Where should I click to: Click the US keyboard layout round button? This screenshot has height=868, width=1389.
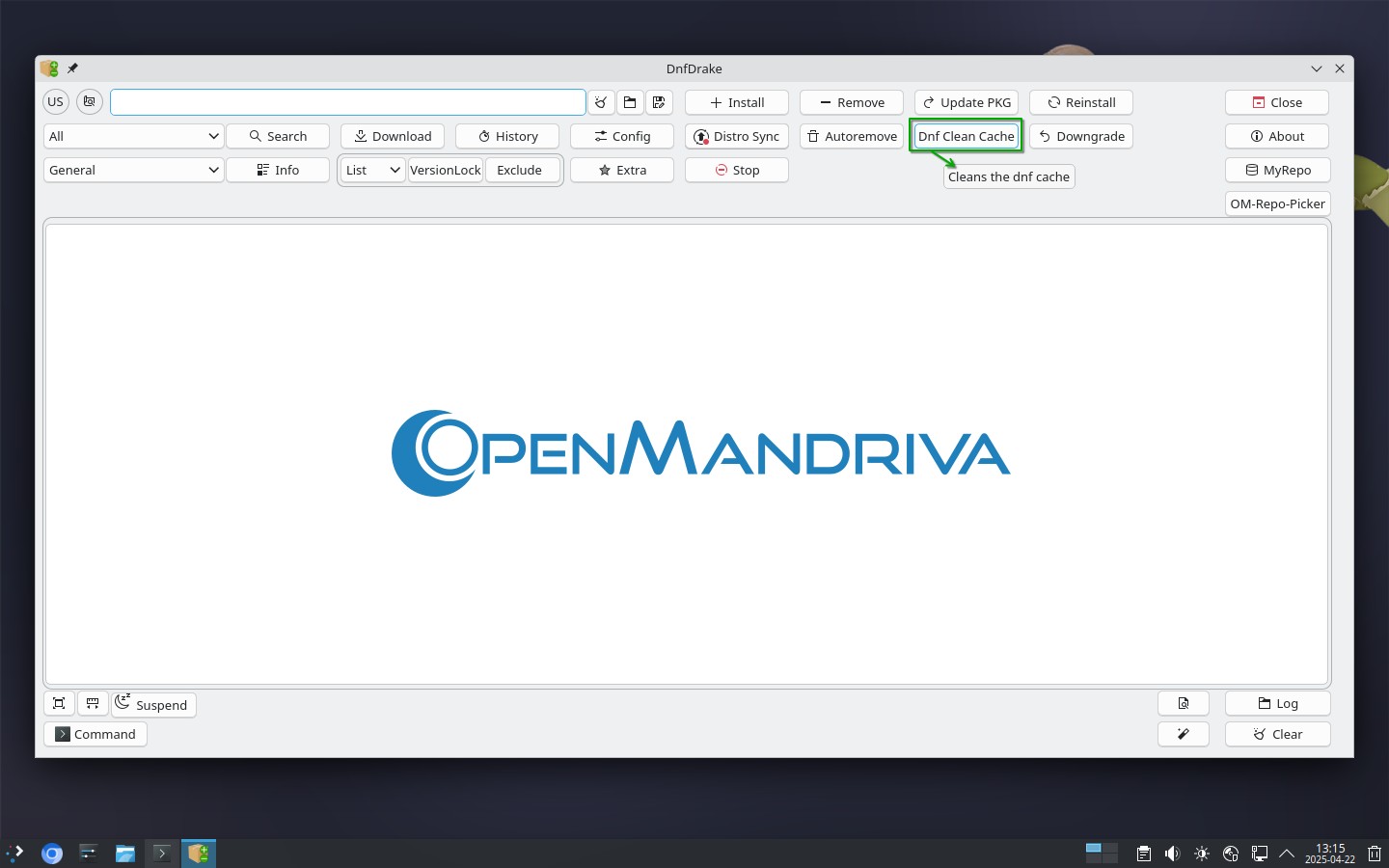point(56,101)
